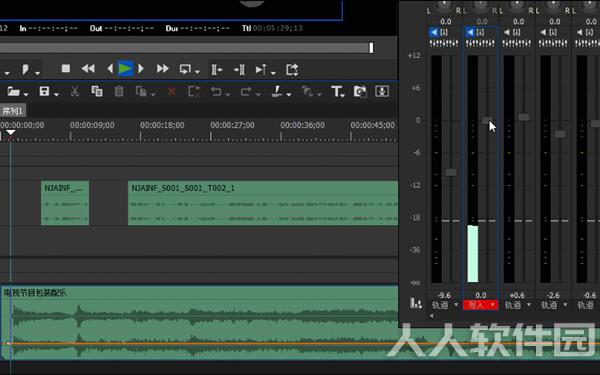Click the first channel's volume fader handle
Screen dimensions: 600x375
pyautogui.click(x=451, y=173)
